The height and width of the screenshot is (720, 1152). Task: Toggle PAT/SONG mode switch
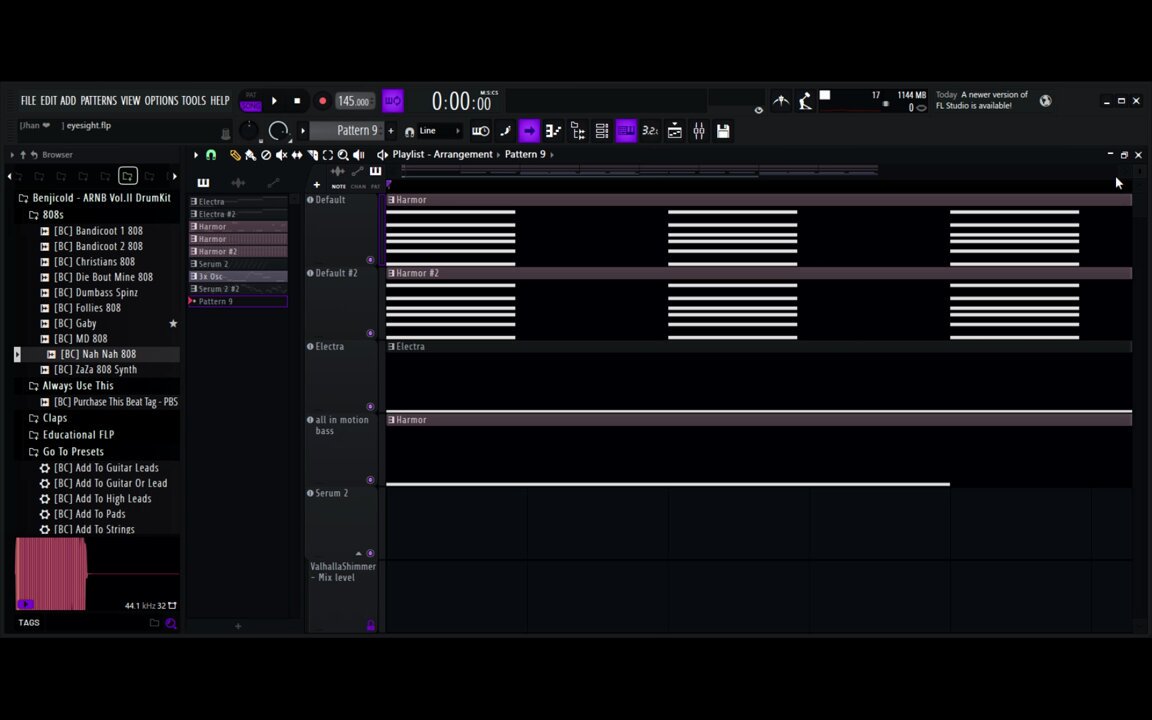(251, 101)
